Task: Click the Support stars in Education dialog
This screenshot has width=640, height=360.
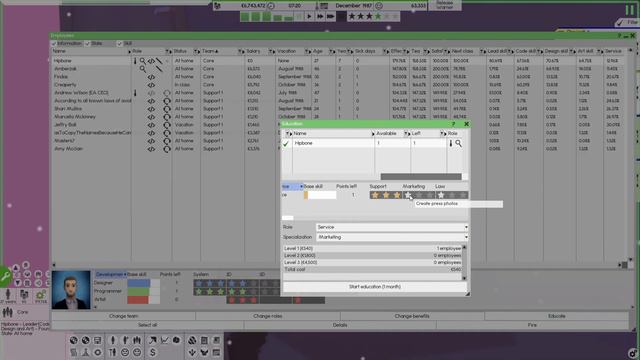Action: click(x=386, y=195)
